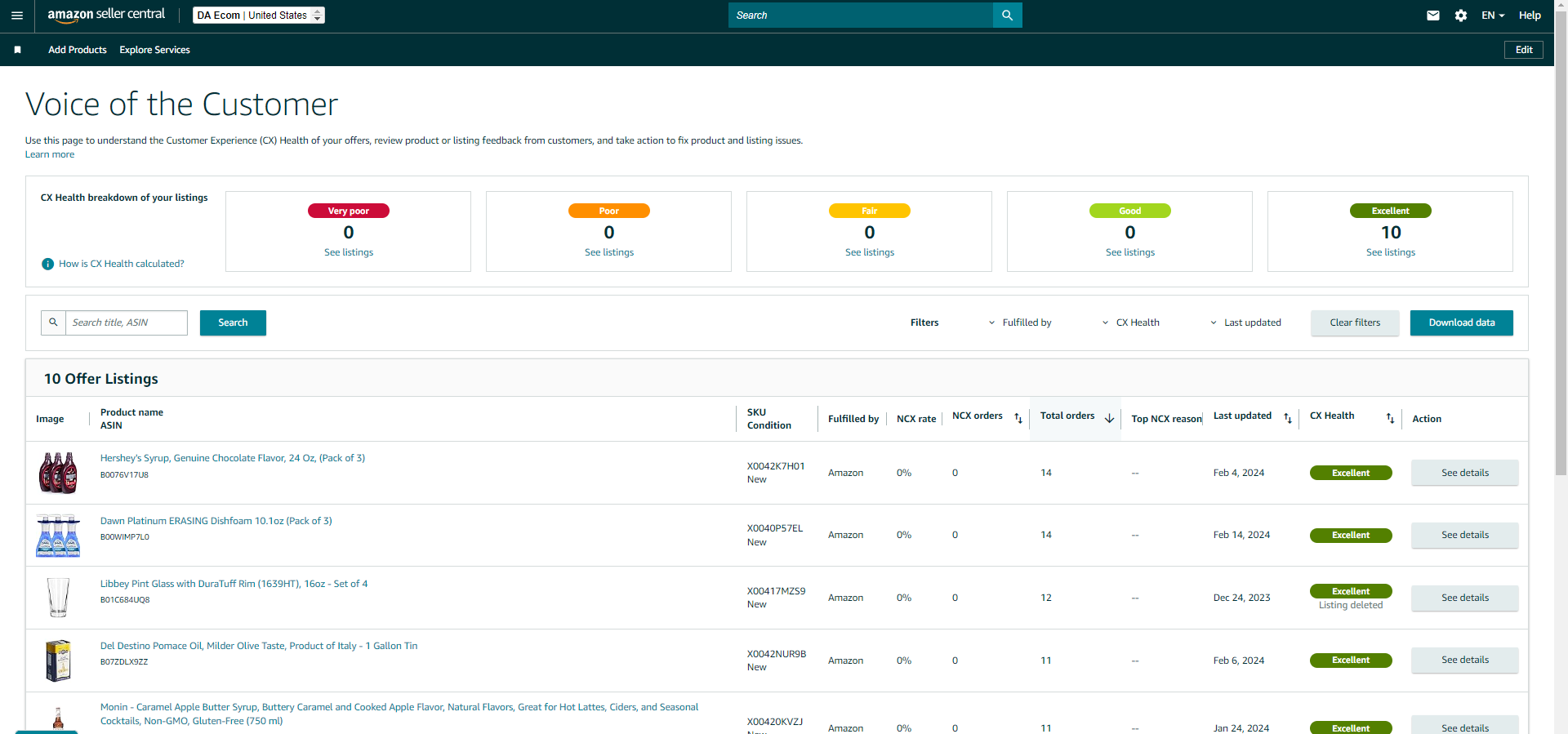Open the Help menu

[1530, 16]
